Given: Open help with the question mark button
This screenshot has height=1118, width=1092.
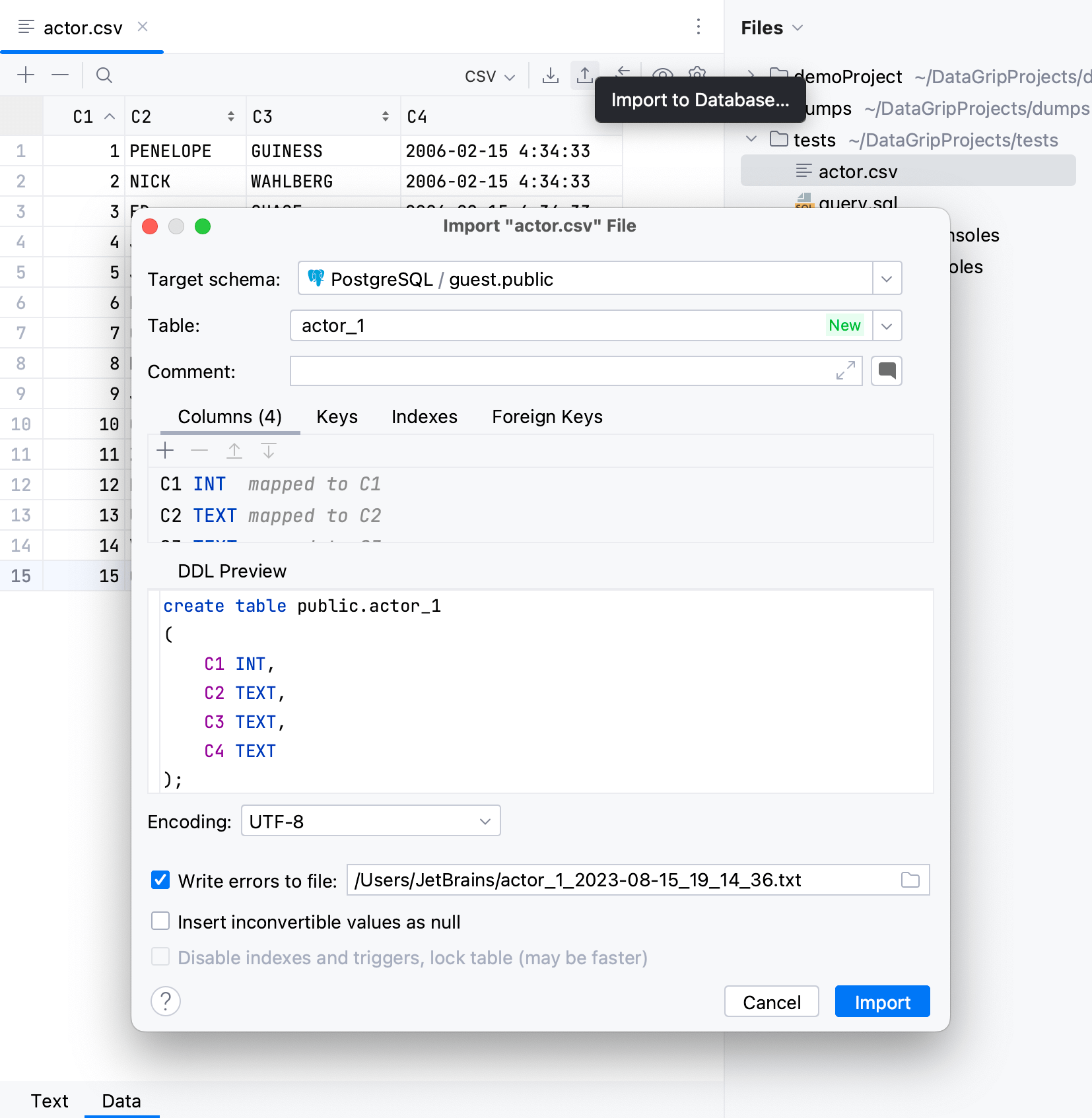Looking at the screenshot, I should [x=166, y=1001].
